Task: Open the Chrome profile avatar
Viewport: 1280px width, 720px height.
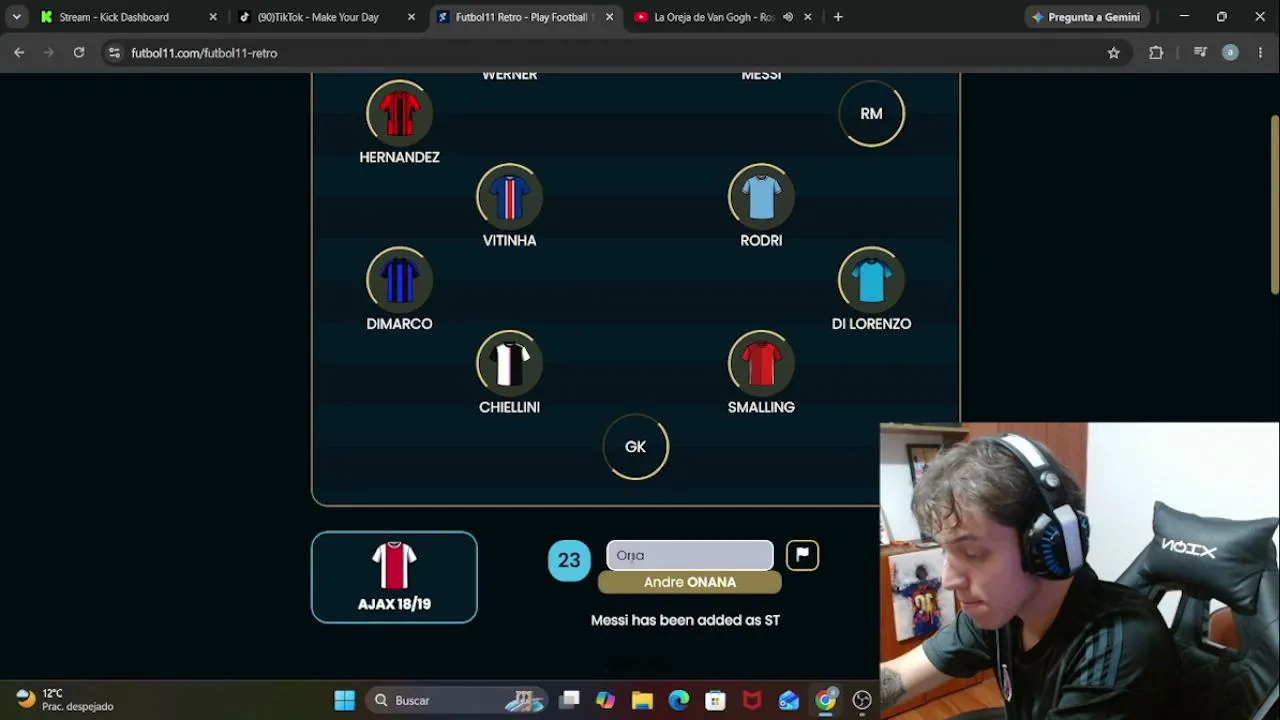Action: (x=1230, y=53)
